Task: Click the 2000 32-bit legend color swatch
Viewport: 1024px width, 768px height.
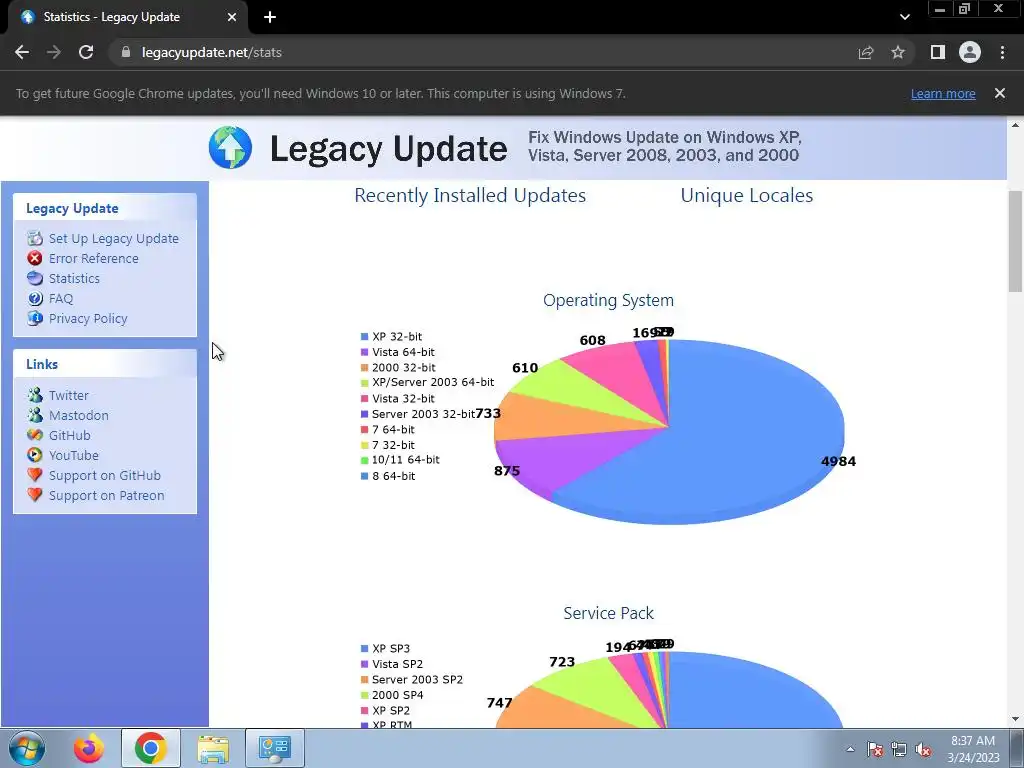Action: pyautogui.click(x=364, y=368)
